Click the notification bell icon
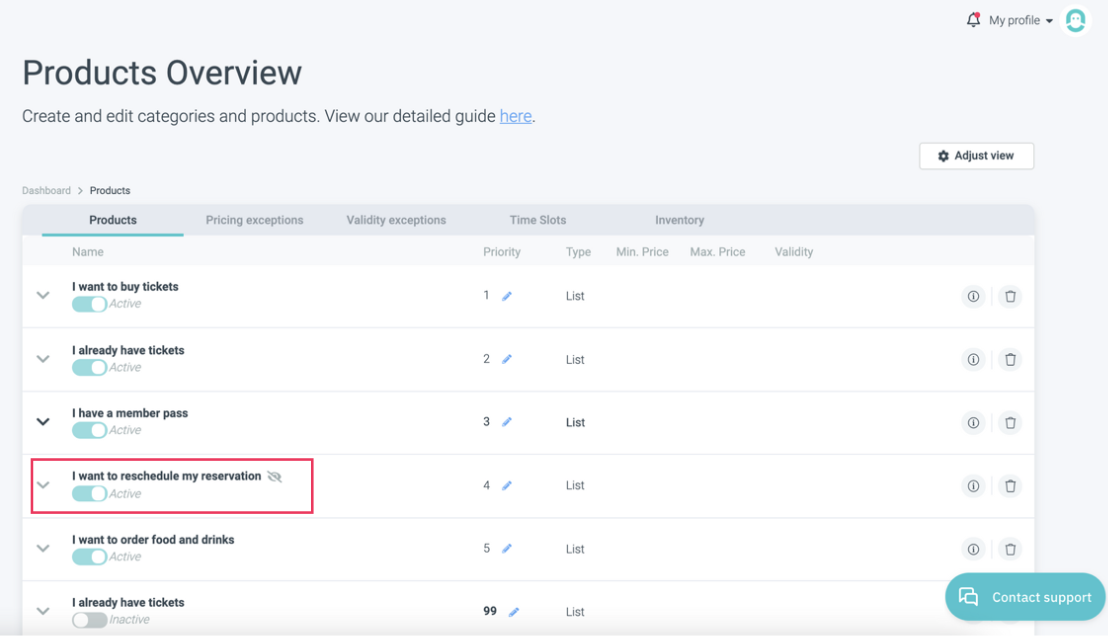The height and width of the screenshot is (642, 1108). click(x=973, y=20)
